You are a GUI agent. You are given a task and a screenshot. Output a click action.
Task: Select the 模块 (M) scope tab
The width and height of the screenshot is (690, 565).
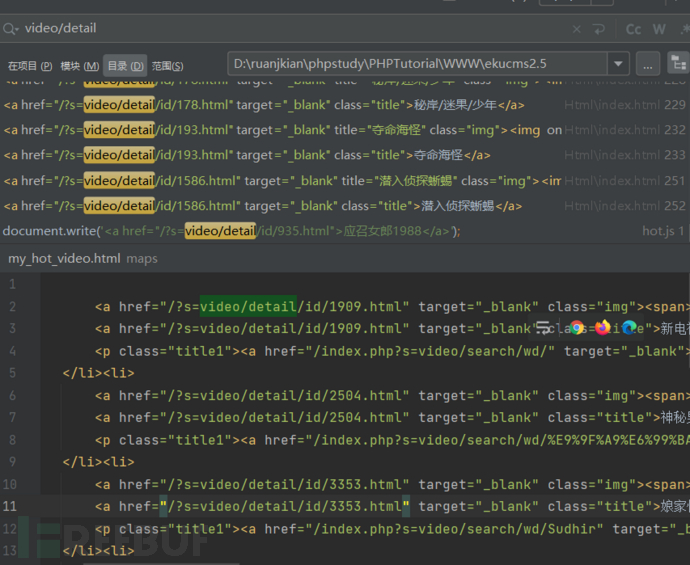[80, 65]
